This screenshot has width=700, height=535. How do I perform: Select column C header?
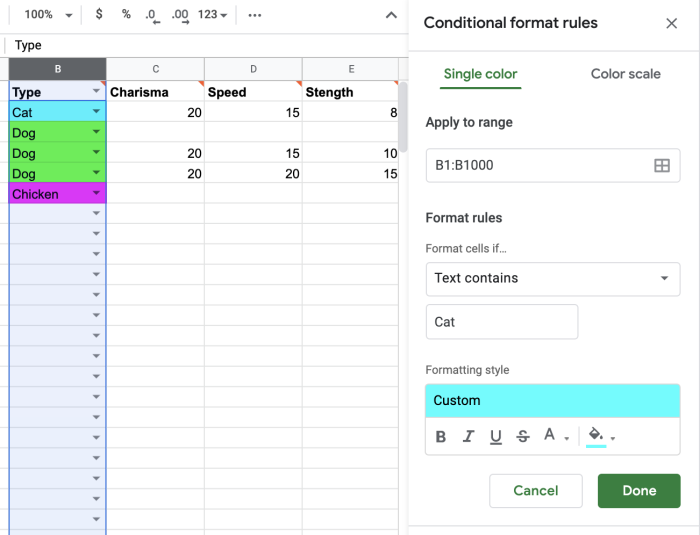coord(155,69)
